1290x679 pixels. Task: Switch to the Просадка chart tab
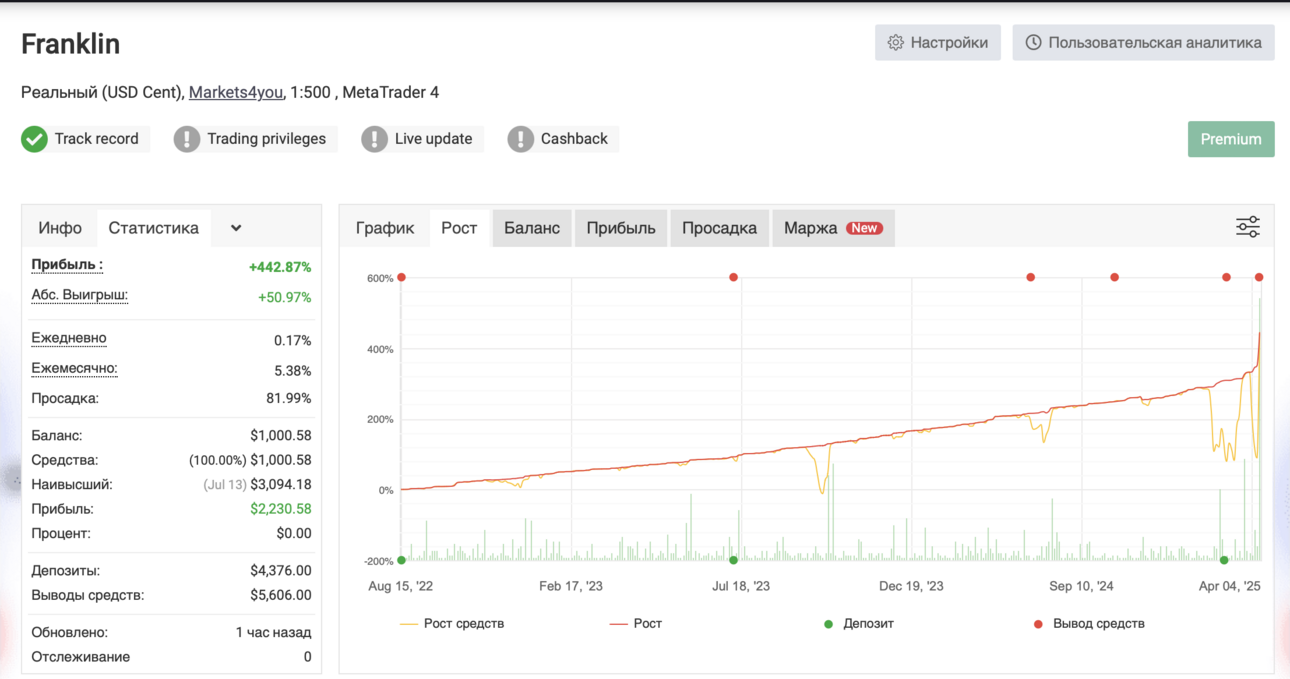click(719, 228)
